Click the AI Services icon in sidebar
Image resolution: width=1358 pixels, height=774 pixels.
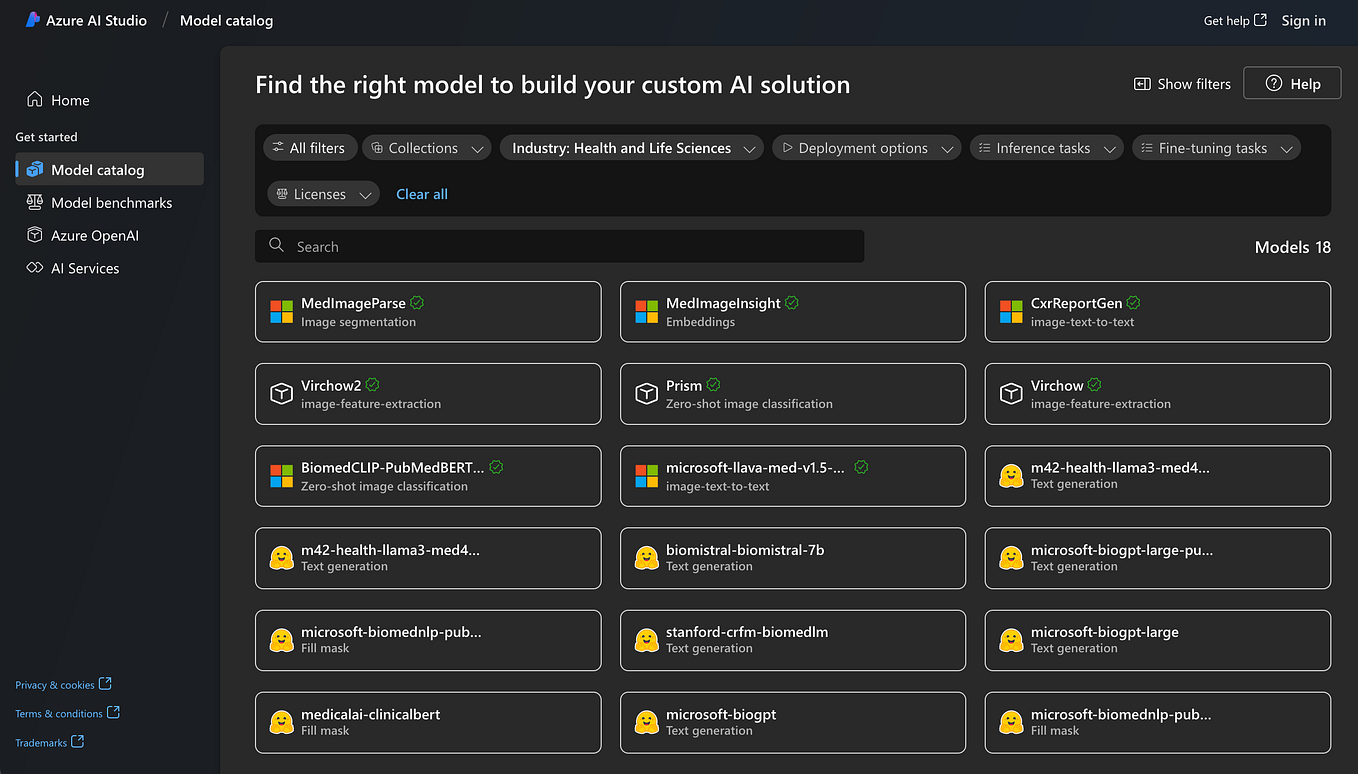35,268
